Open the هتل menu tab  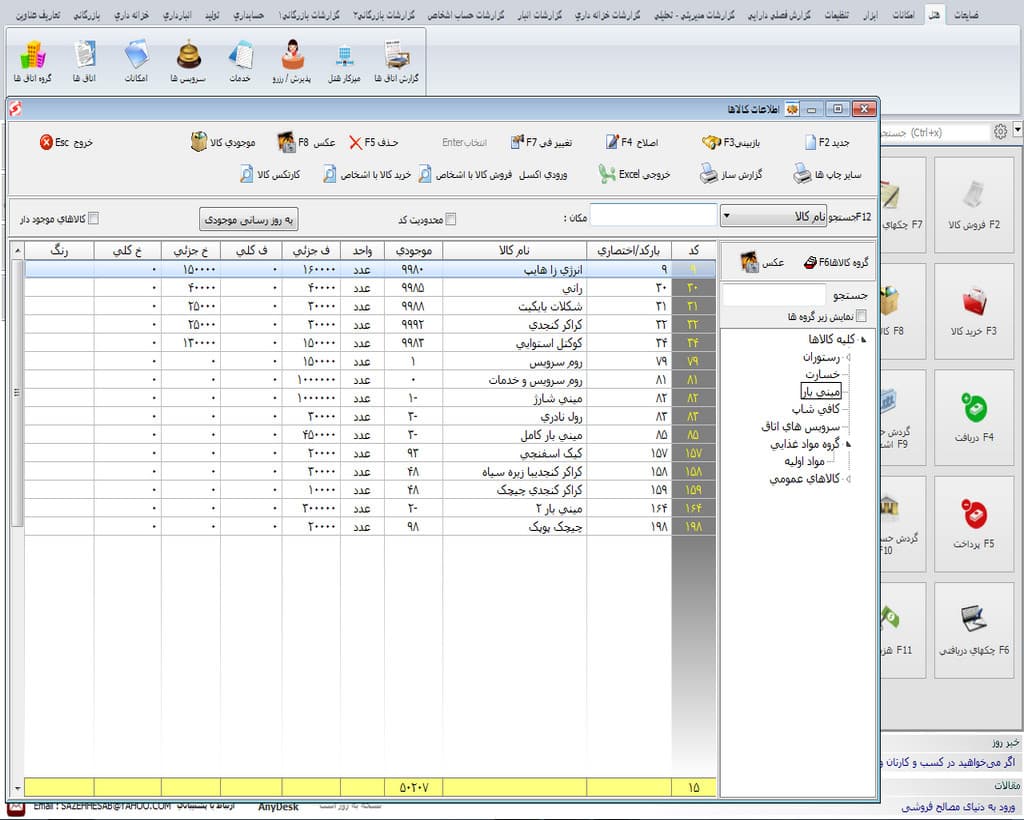point(935,14)
